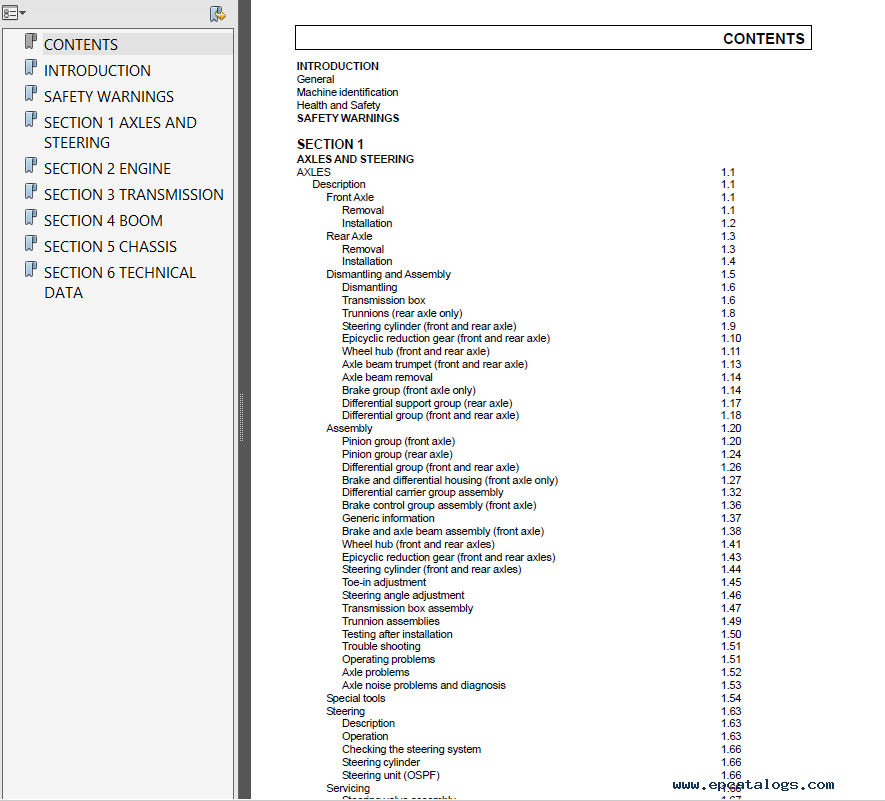Click the 'Trouble shooting' entry
This screenshot has width=885, height=801.
(381, 646)
